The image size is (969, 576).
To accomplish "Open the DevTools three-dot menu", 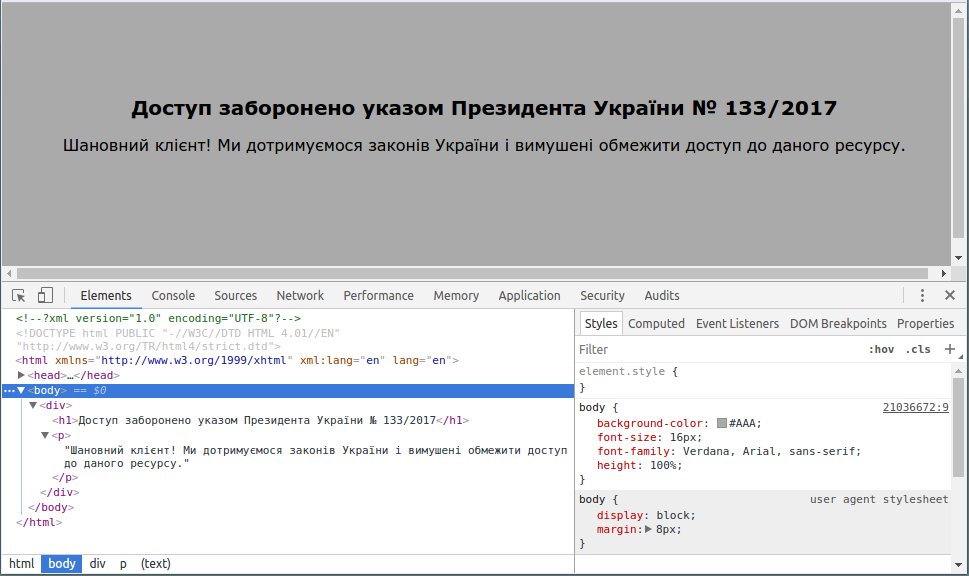I will (923, 295).
